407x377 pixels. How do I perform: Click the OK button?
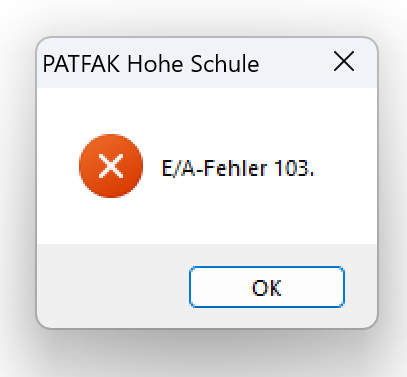(x=267, y=287)
